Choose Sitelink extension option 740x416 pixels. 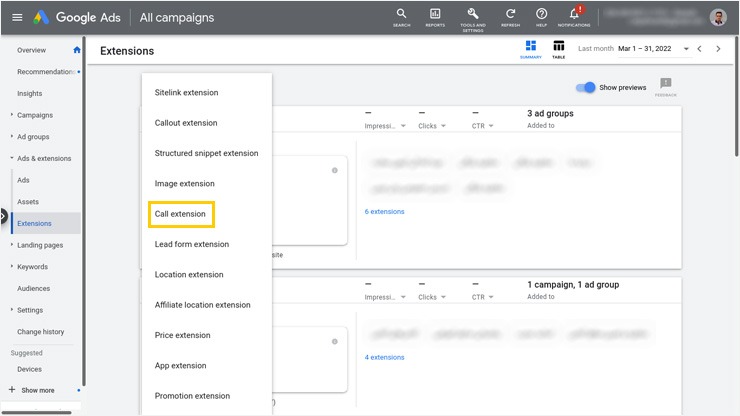[186, 93]
